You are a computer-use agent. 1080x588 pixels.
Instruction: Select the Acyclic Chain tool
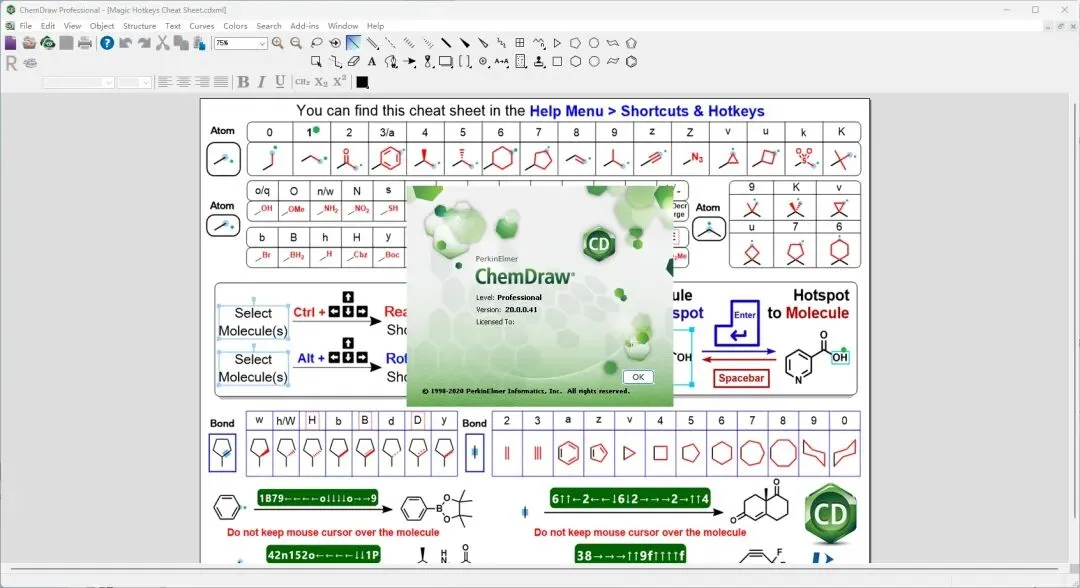tap(539, 43)
